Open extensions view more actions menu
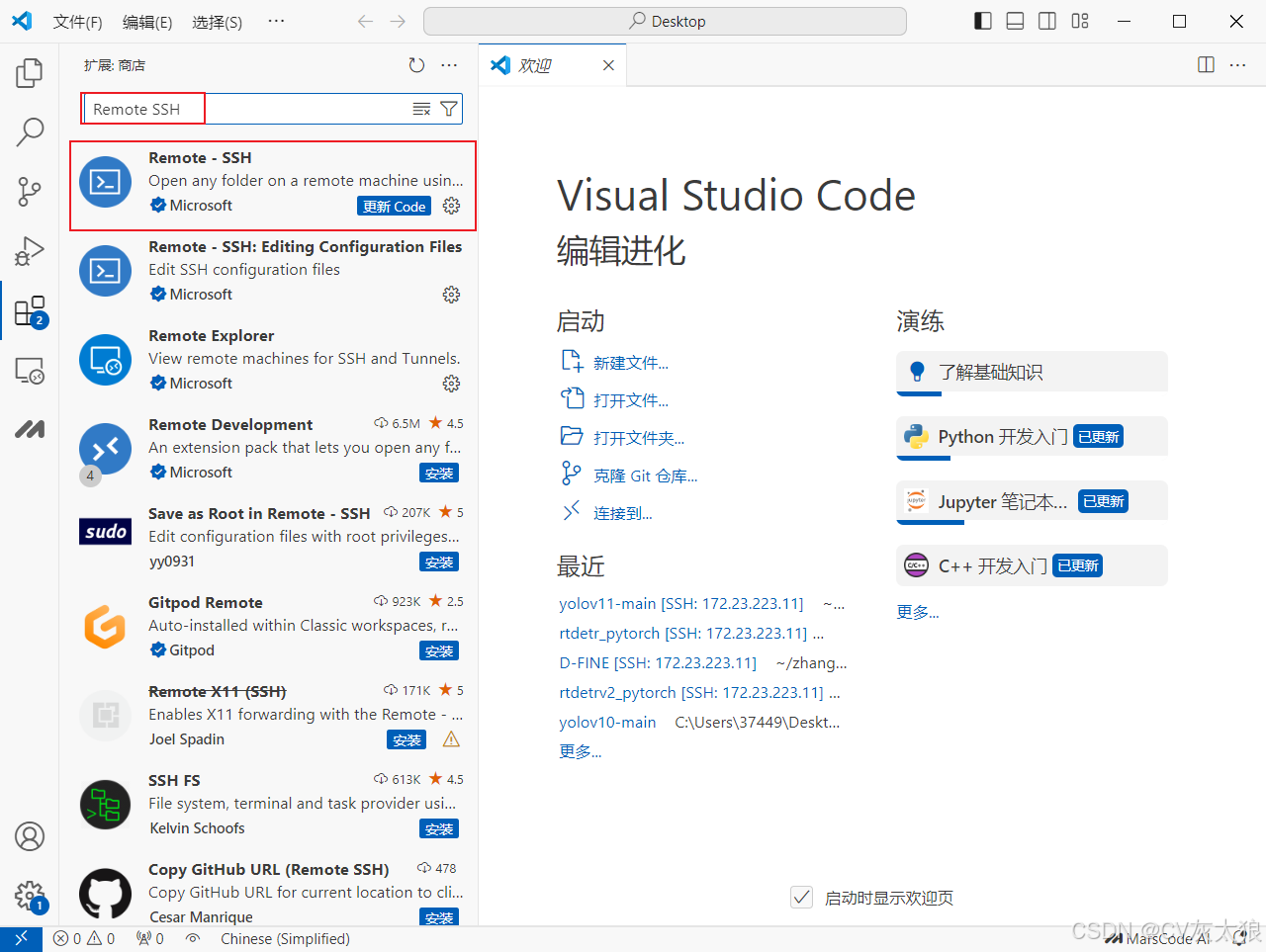The height and width of the screenshot is (952, 1266). tap(449, 65)
